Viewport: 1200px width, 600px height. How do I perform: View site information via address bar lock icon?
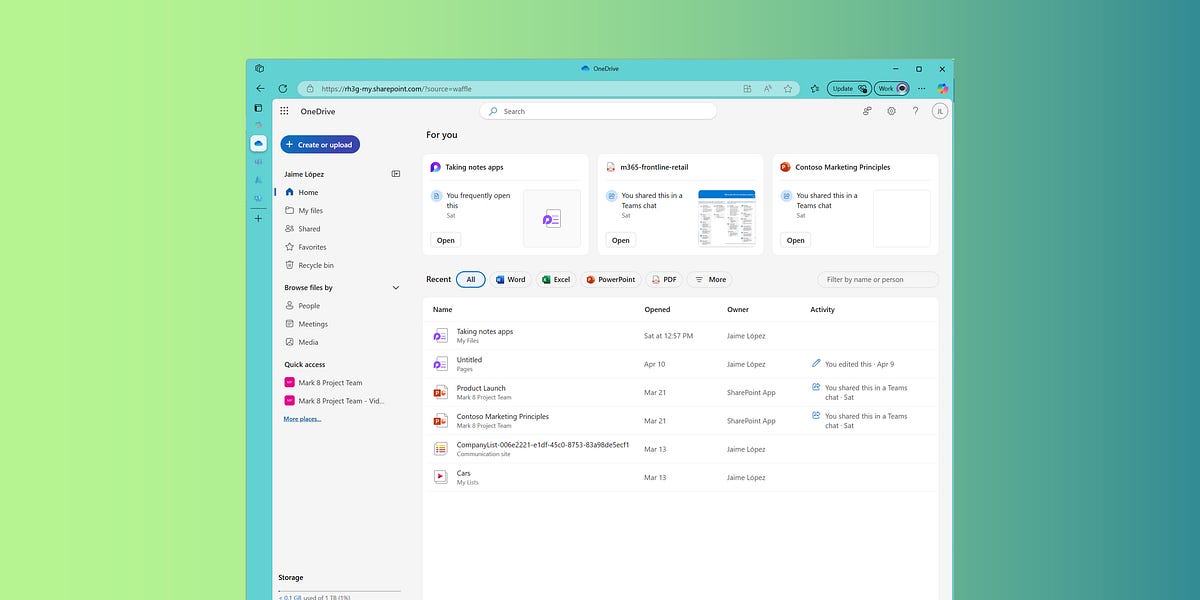[310, 88]
